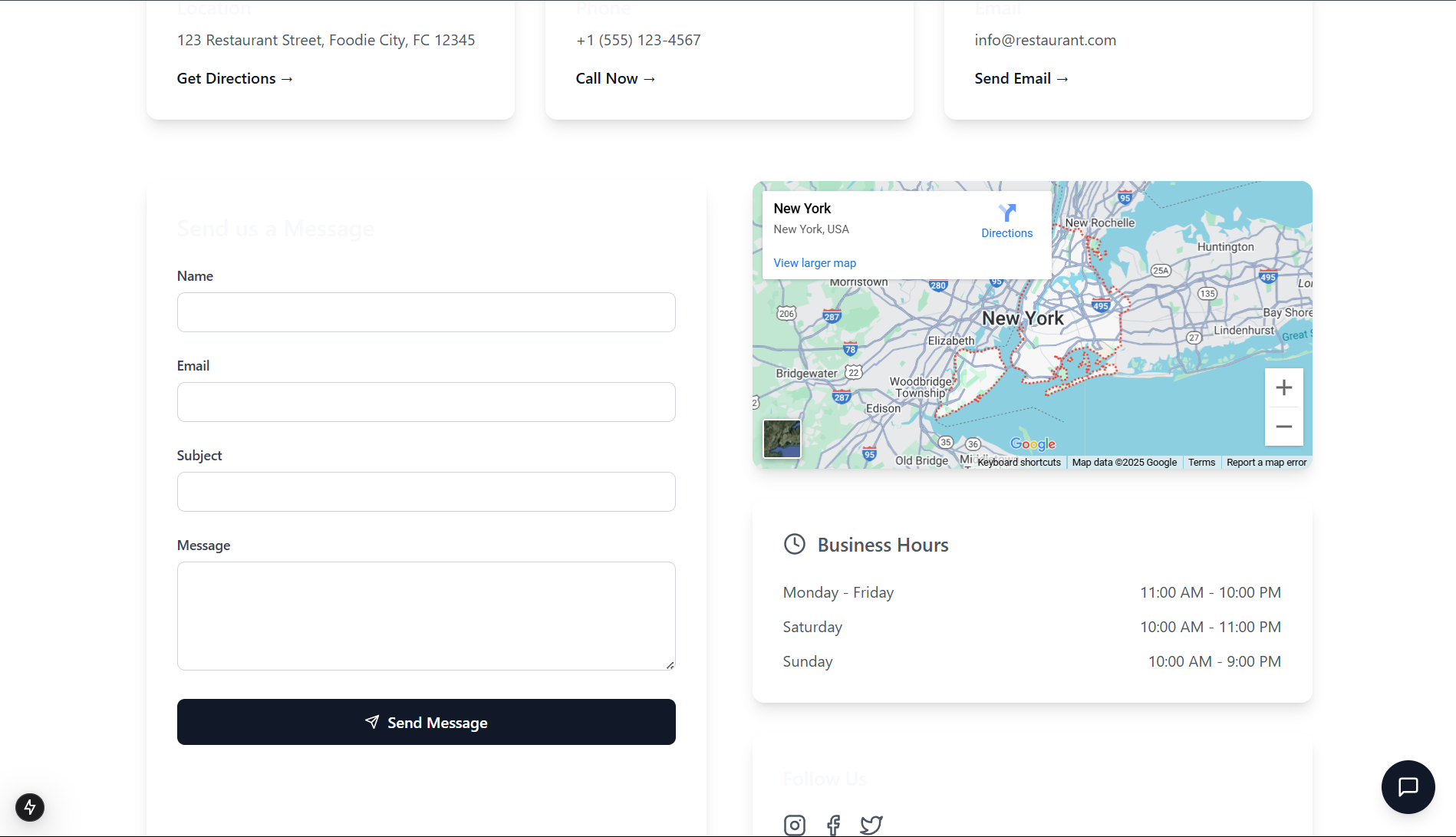
Task: Switch map to satellite view thumbnail
Action: tap(782, 439)
